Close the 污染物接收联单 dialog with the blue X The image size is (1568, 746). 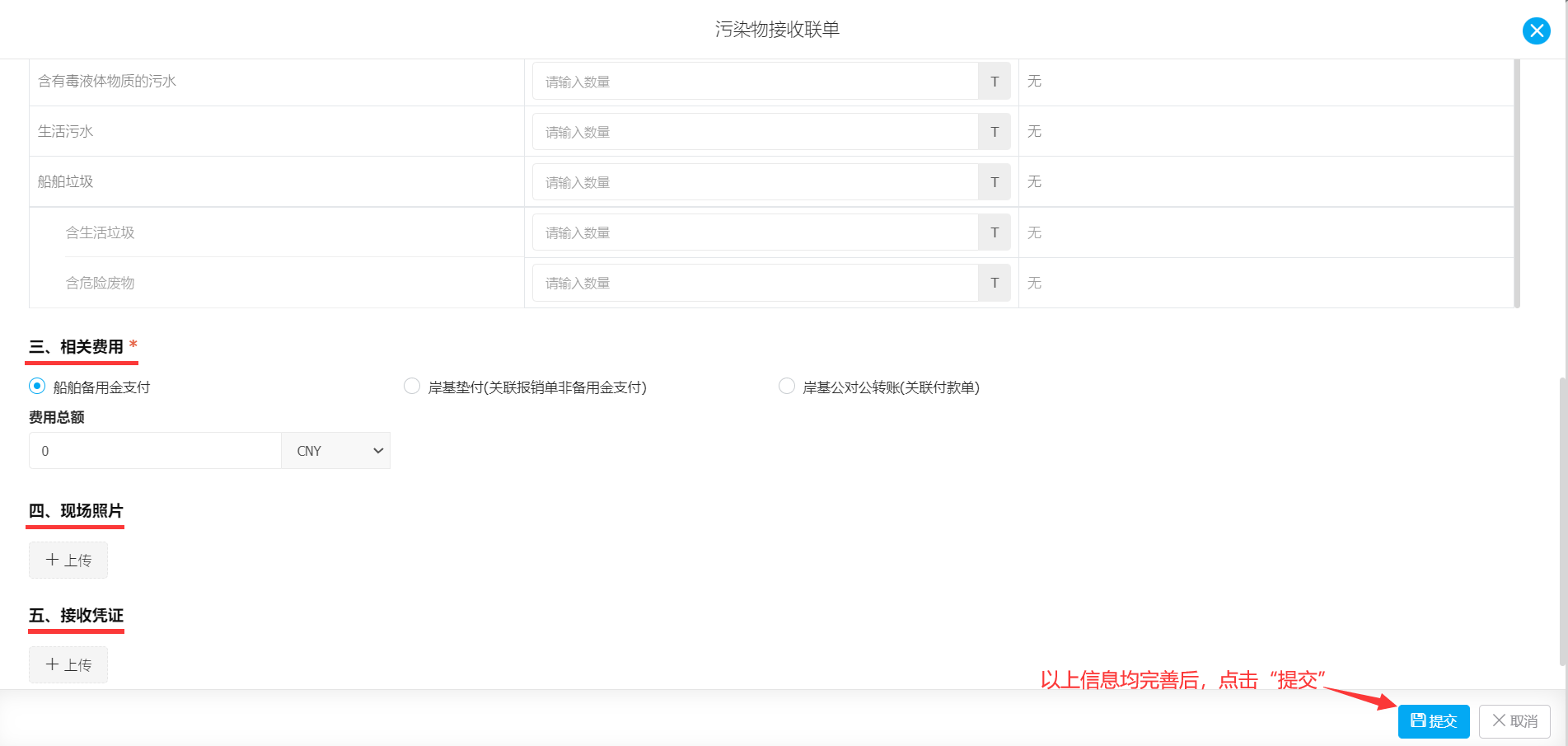1536,31
